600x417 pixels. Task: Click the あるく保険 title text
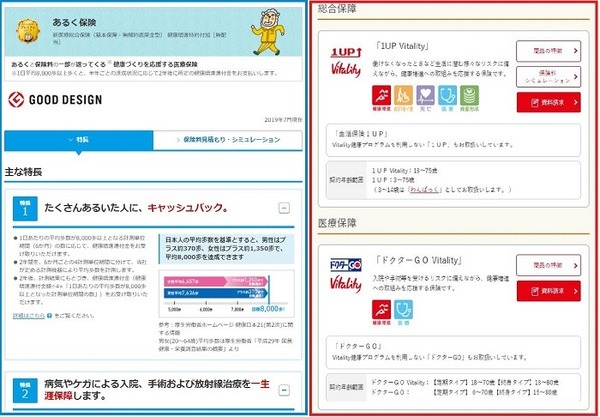pyautogui.click(x=74, y=23)
